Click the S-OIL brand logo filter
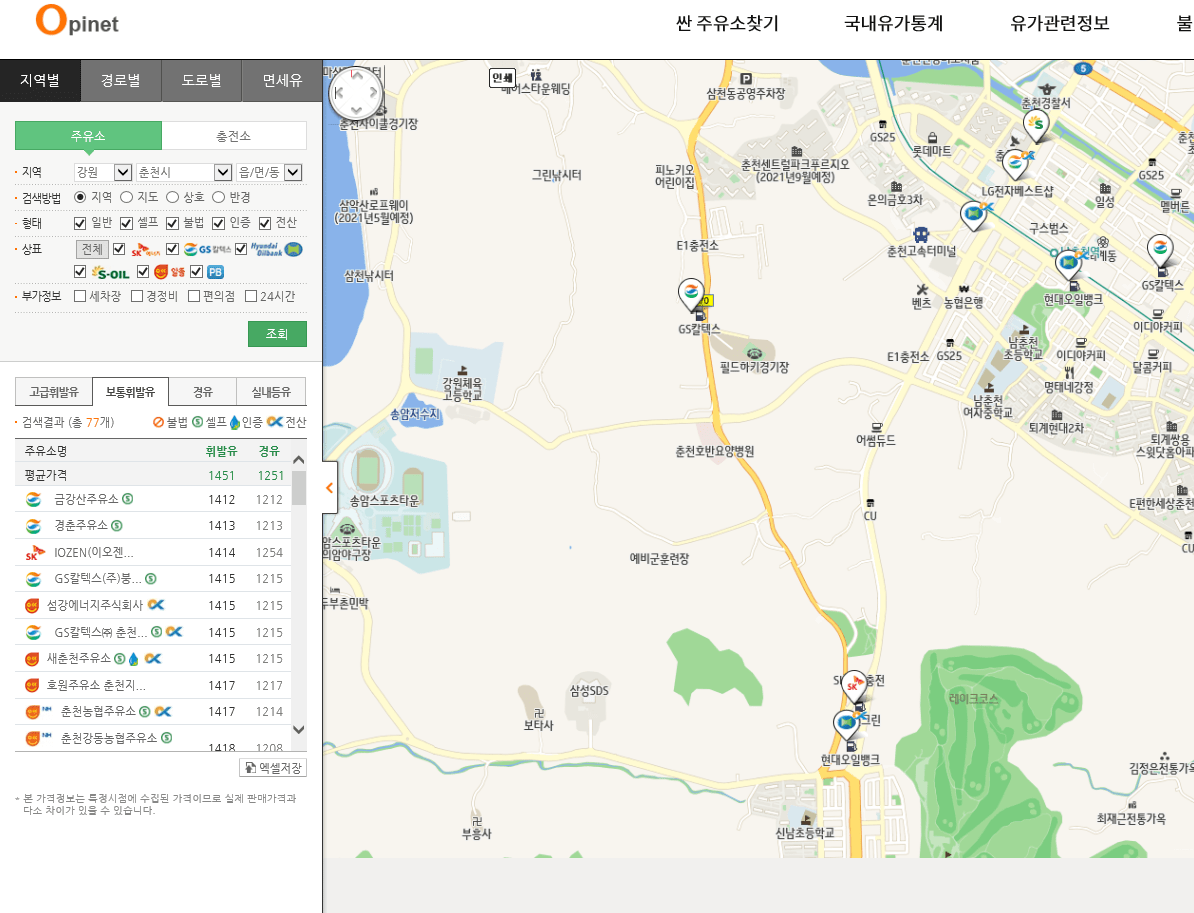Viewport: 1194px width, 913px height. coord(110,272)
